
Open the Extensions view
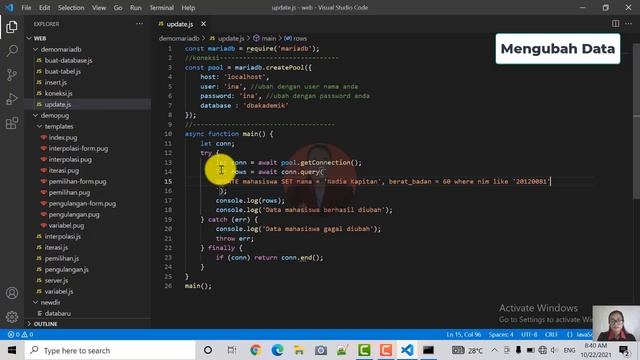12,123
